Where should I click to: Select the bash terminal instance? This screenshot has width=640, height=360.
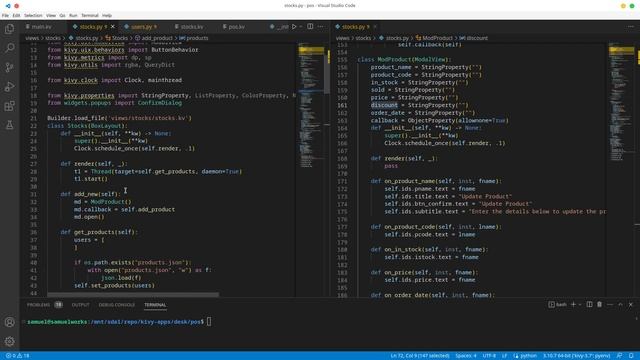tap(558, 304)
